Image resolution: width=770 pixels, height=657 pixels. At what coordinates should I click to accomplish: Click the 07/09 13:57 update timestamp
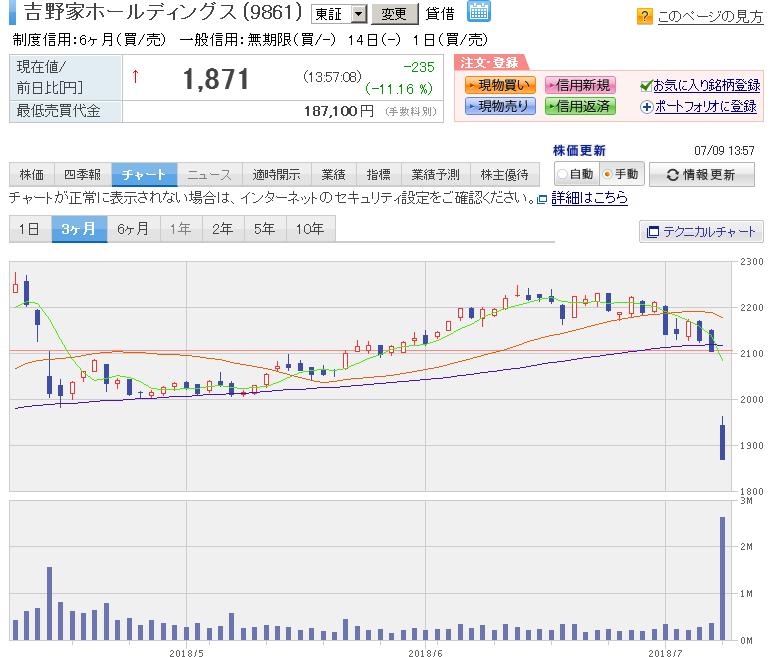724,151
